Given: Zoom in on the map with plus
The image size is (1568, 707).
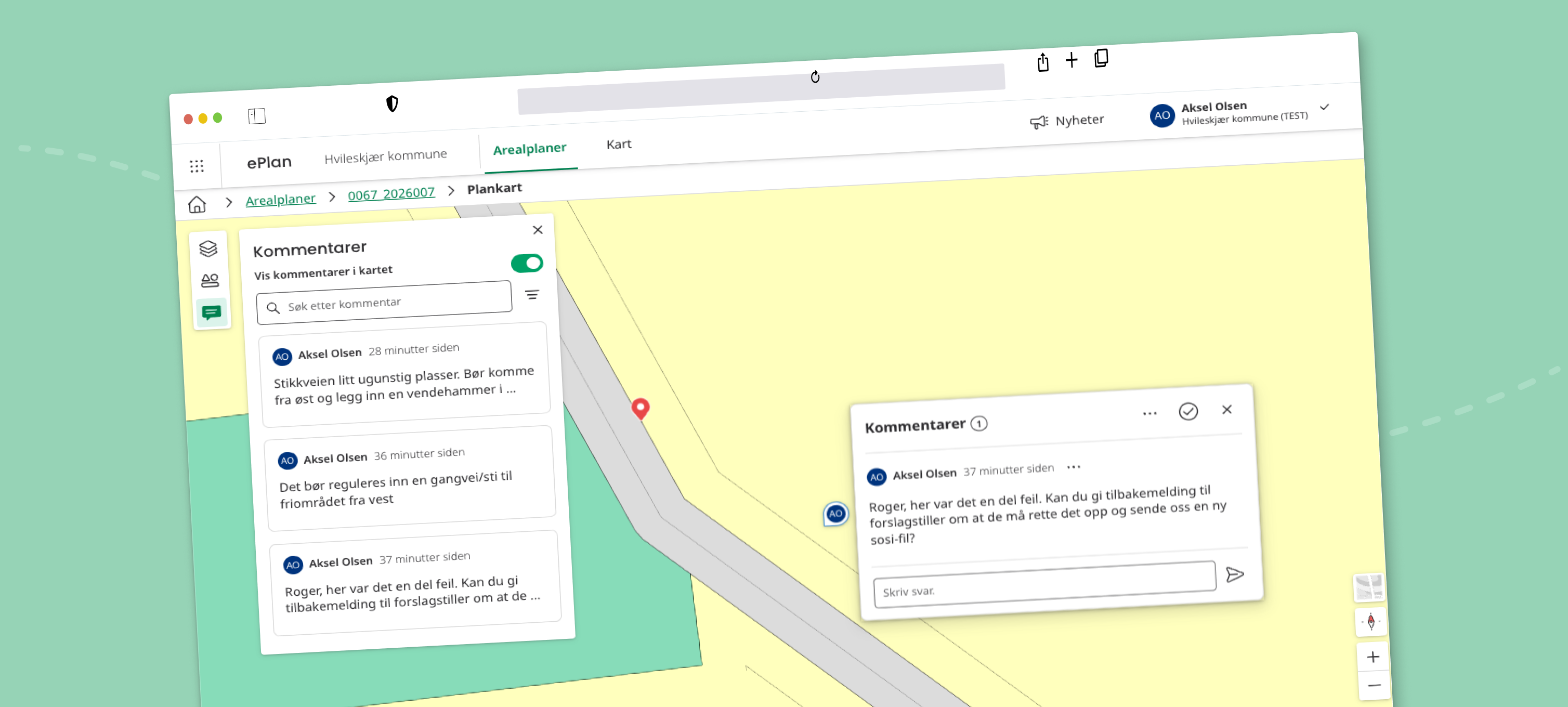Looking at the screenshot, I should [1373, 657].
